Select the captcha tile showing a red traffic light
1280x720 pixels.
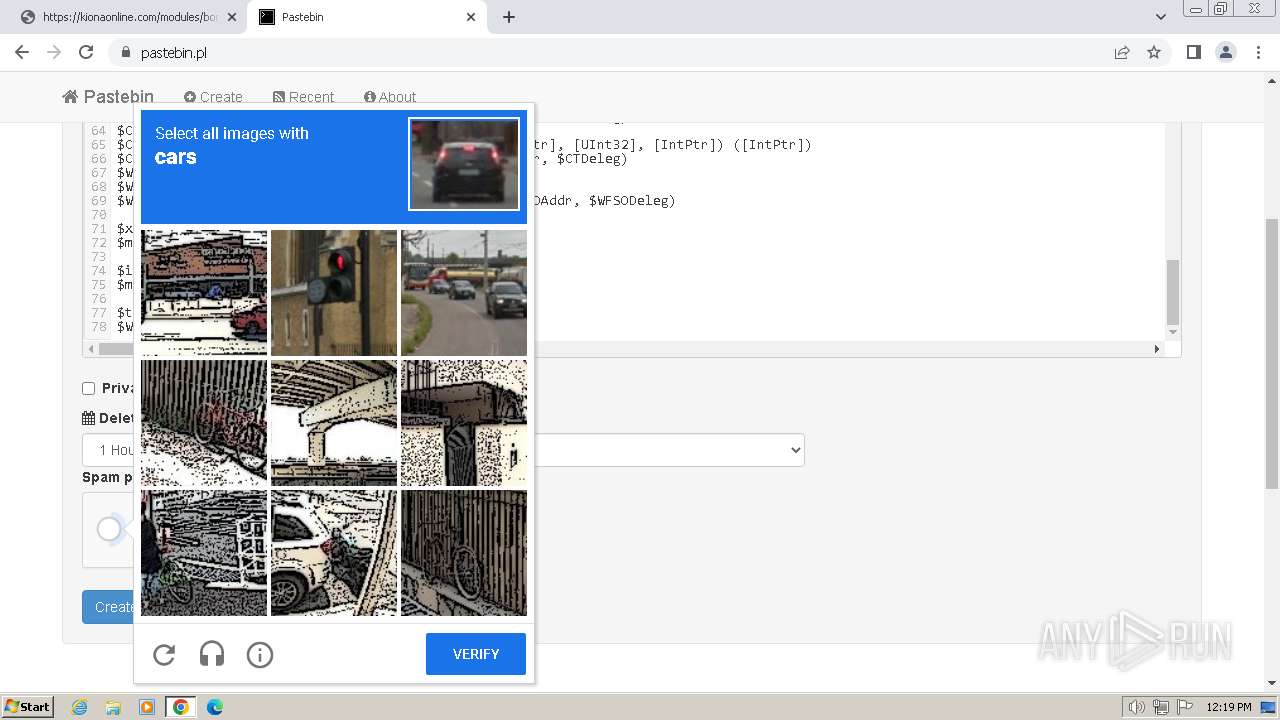pyautogui.click(x=334, y=293)
